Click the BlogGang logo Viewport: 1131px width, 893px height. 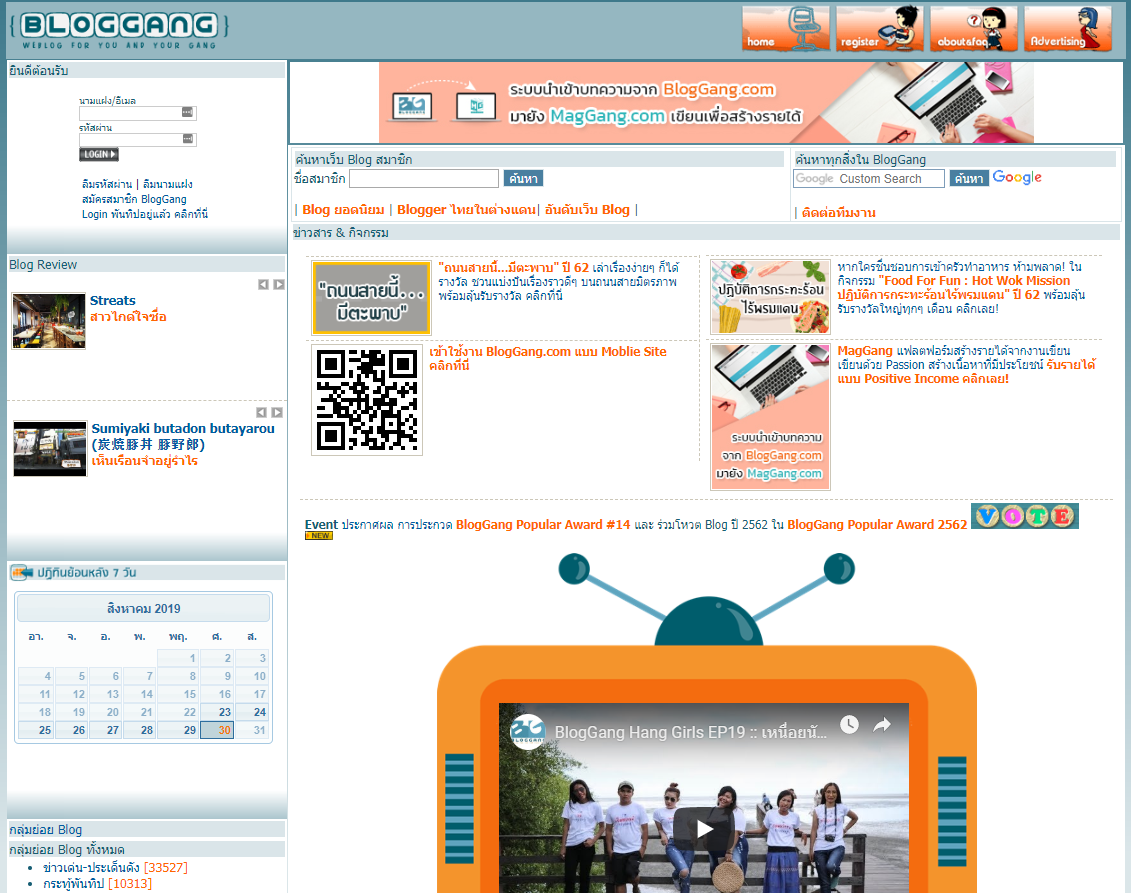tap(119, 30)
